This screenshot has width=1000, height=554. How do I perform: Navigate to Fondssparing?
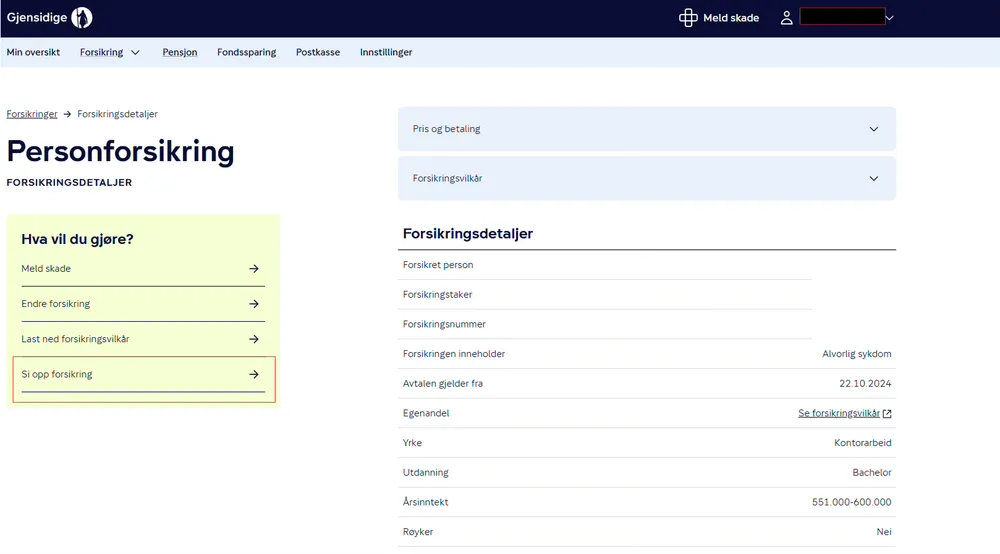[246, 52]
